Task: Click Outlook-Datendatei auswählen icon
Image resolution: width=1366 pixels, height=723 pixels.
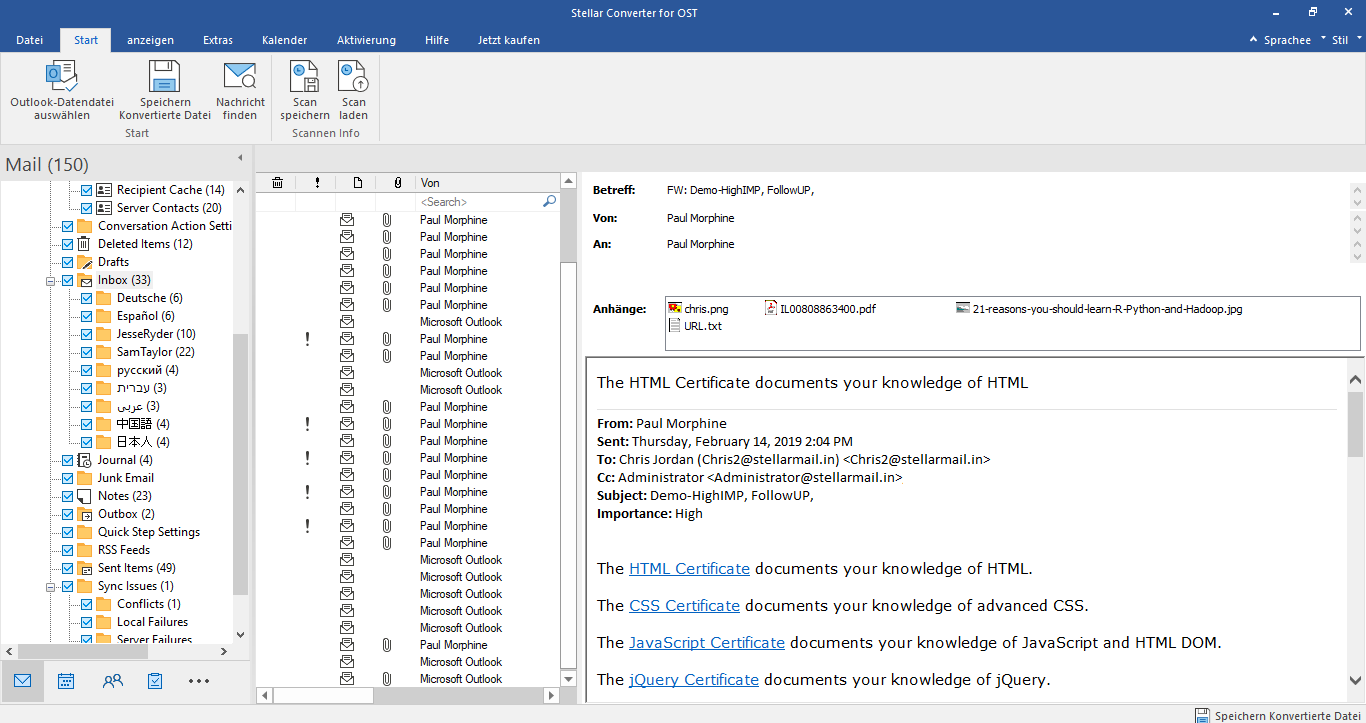Action: 61,76
